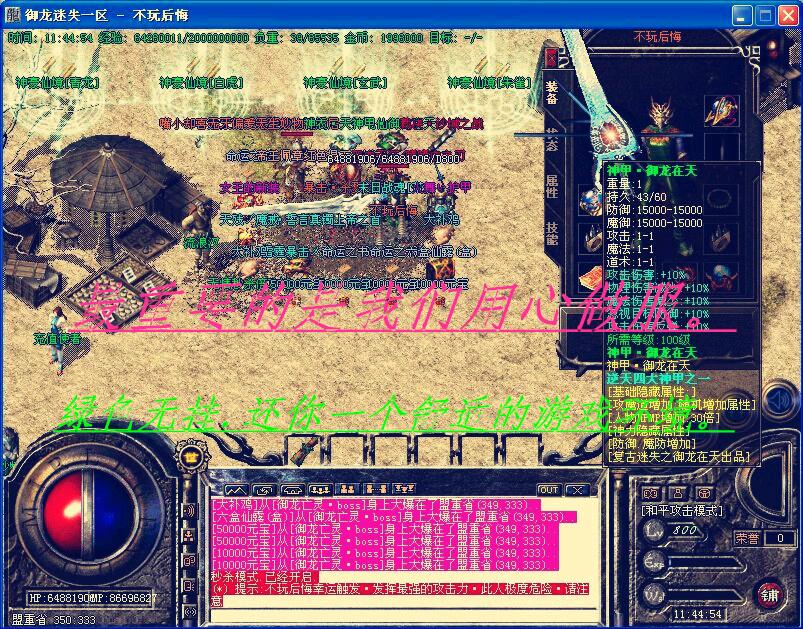Click the two-people friends icon in chat toolbar
This screenshot has height=629, width=803.
(x=348, y=490)
